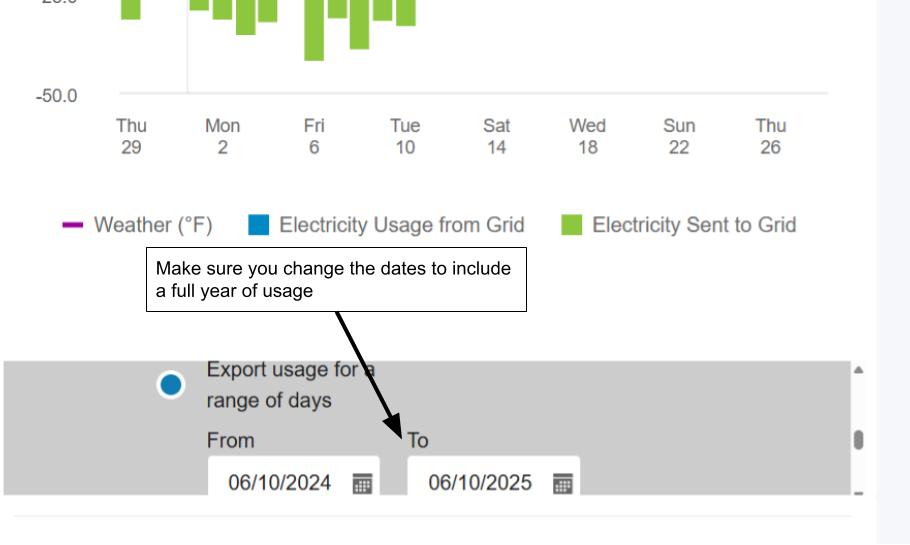The width and height of the screenshot is (910, 545).
Task: Toggle the Weather (°F) legend entry
Action: [138, 225]
